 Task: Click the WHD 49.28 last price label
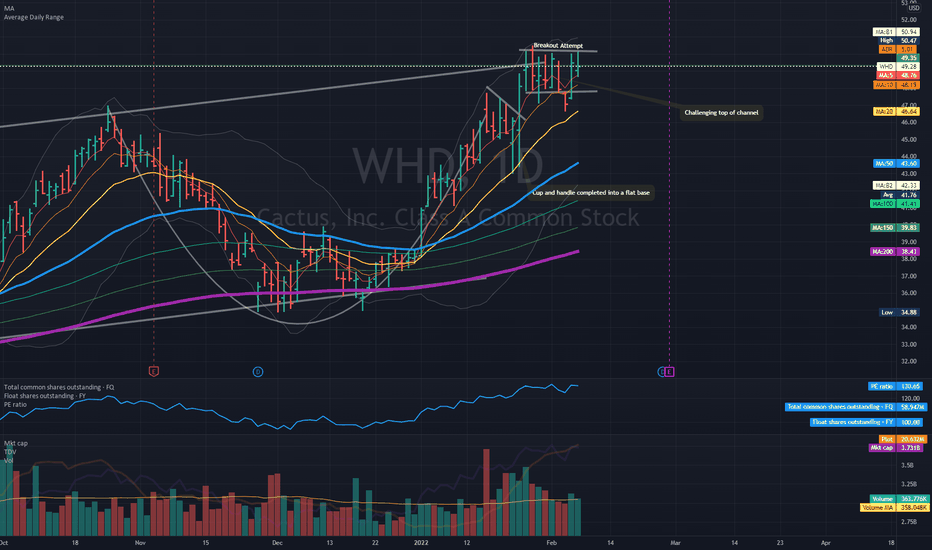coord(898,67)
